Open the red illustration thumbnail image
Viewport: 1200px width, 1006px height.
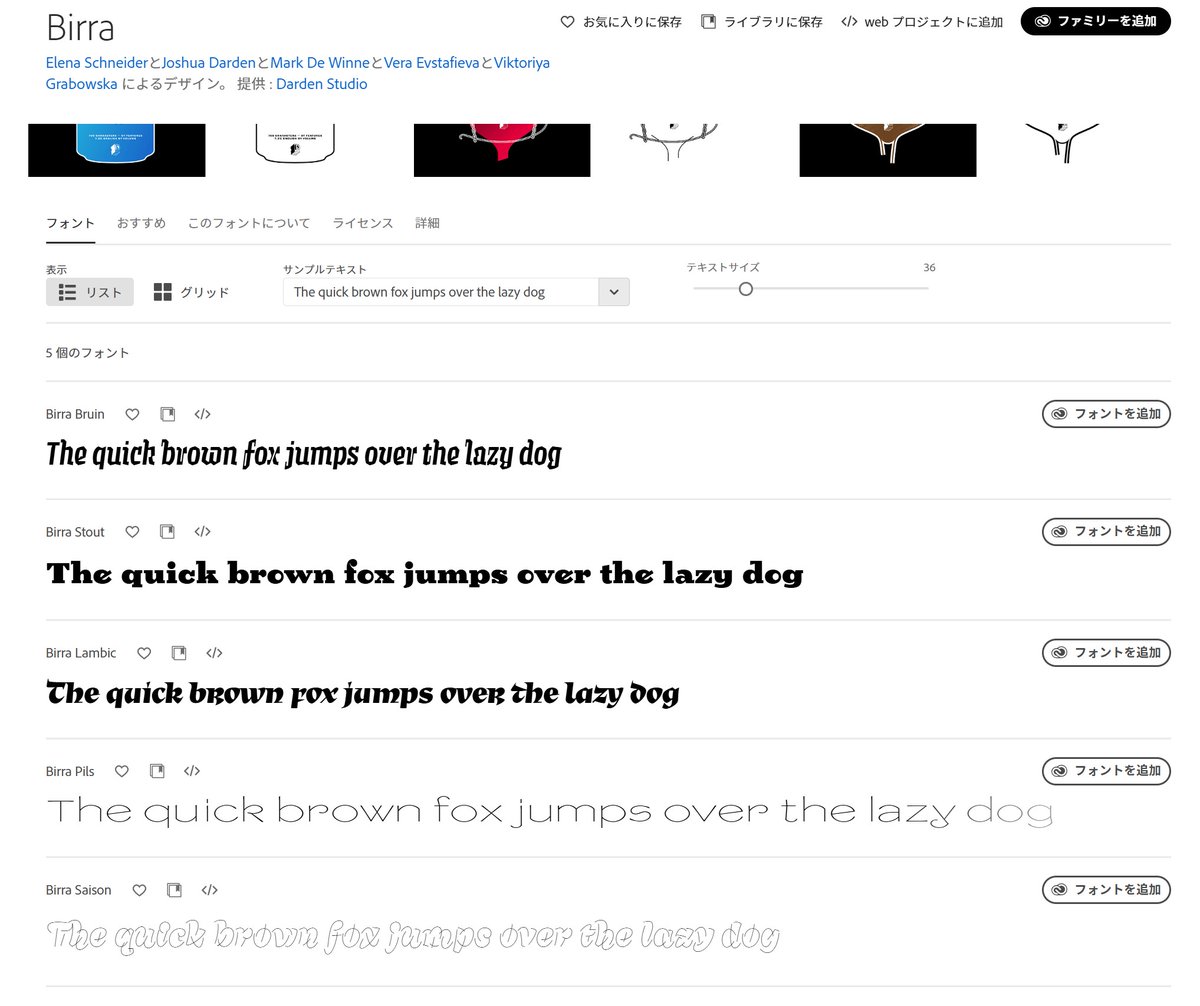[502, 150]
